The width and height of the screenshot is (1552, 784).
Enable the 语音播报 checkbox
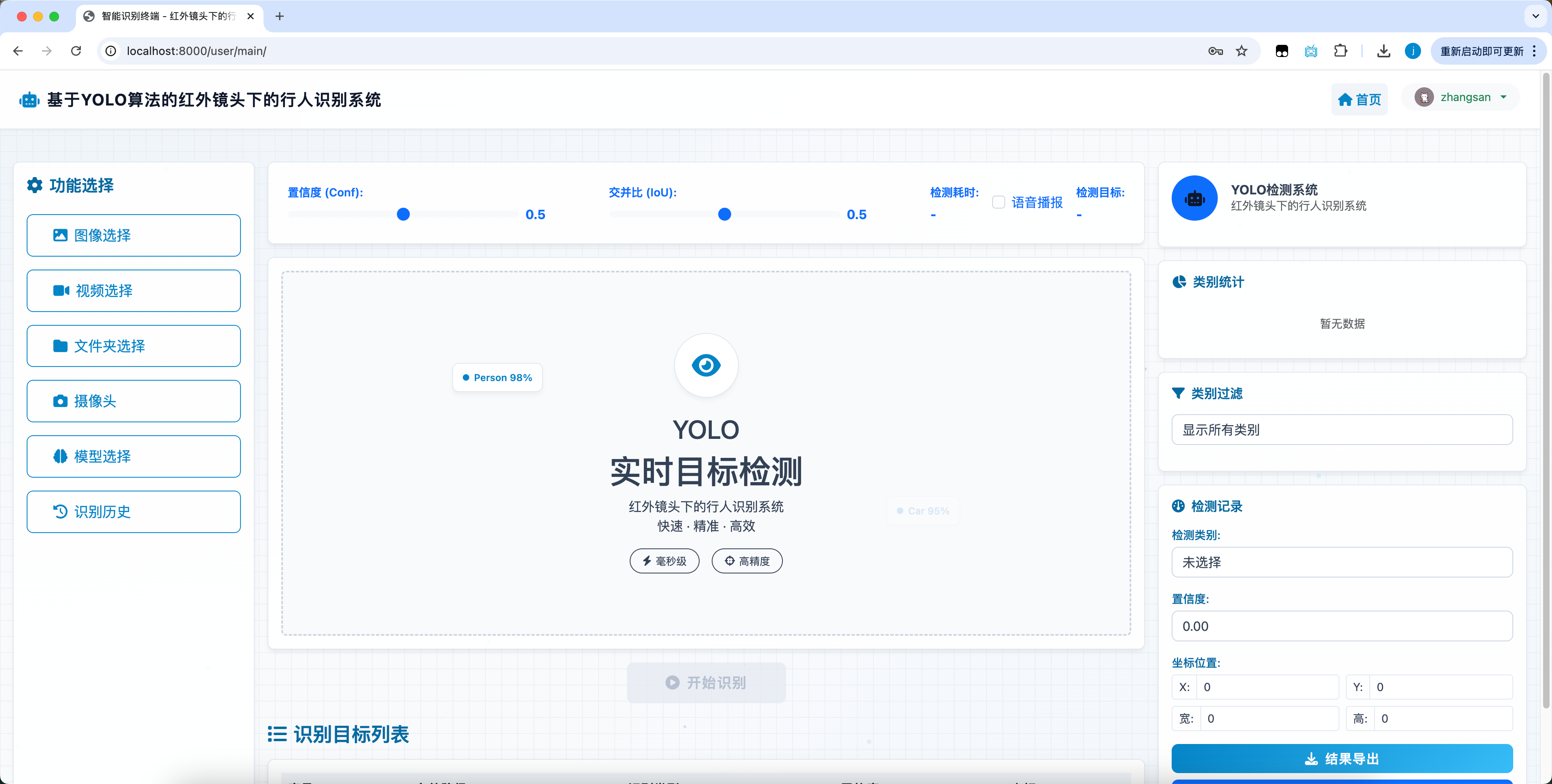coord(998,202)
